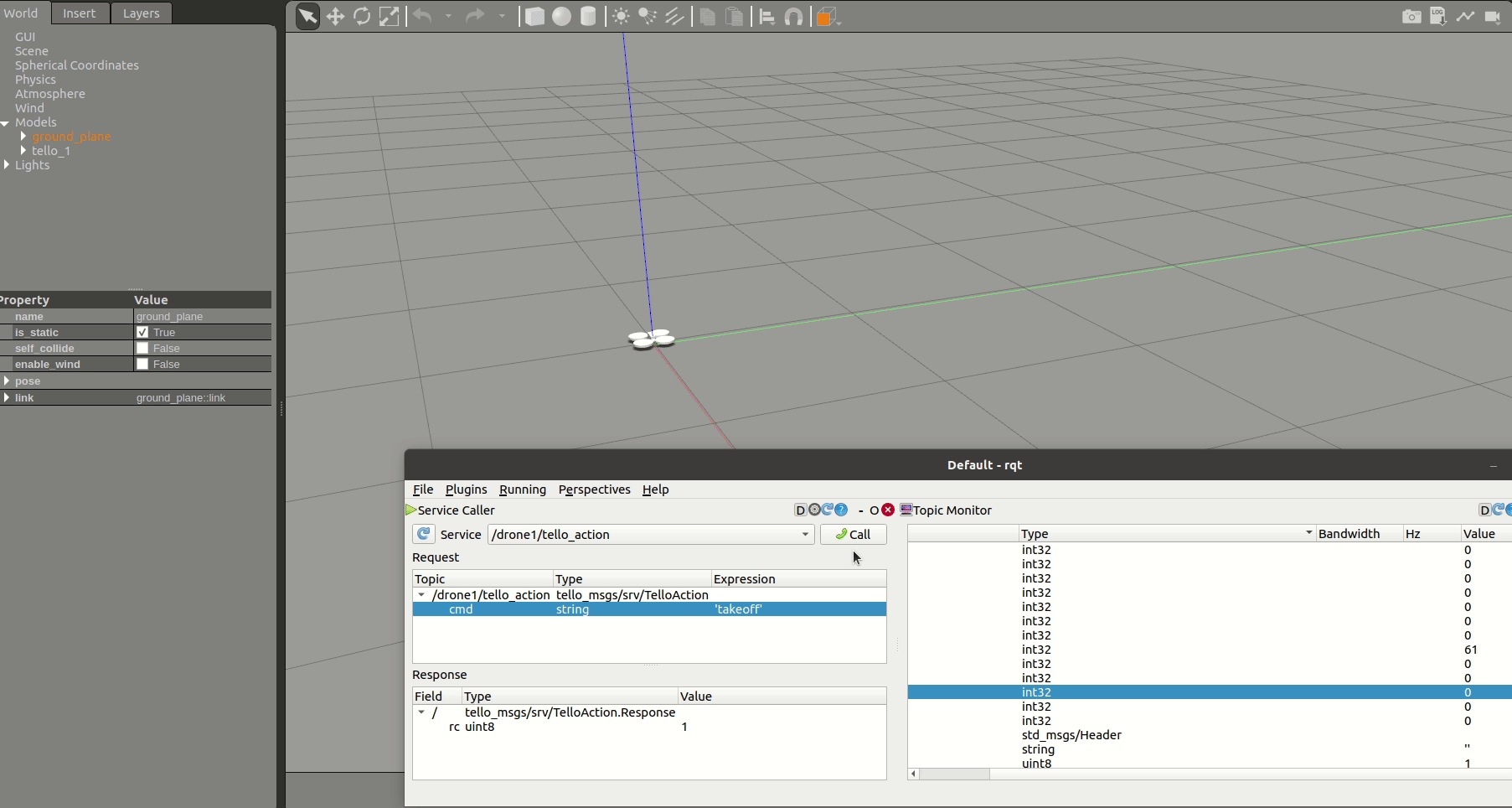Screen dimensions: 1512x808
Task: Insert a sphere shape
Action: click(x=561, y=17)
